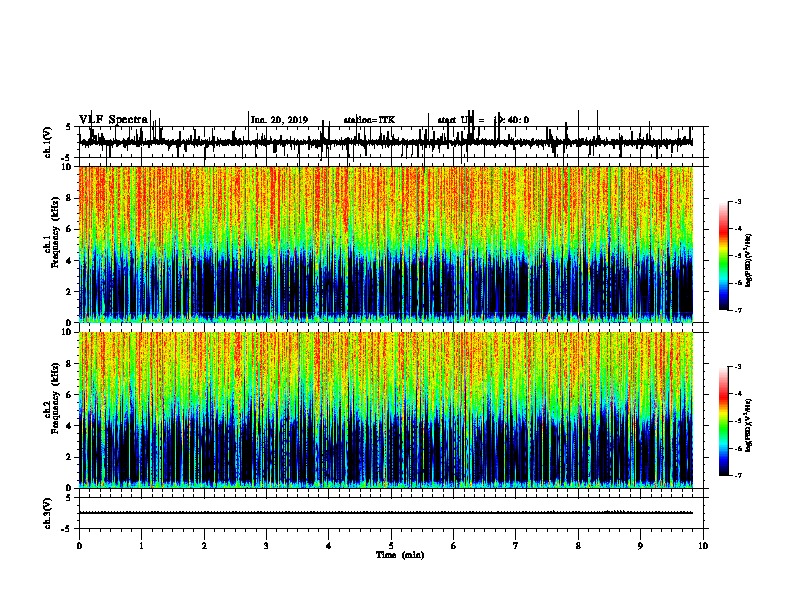Click the "4" kHz tick on ch.2 frequency axis
Viewport: 792px width, 612px height.
click(70, 426)
